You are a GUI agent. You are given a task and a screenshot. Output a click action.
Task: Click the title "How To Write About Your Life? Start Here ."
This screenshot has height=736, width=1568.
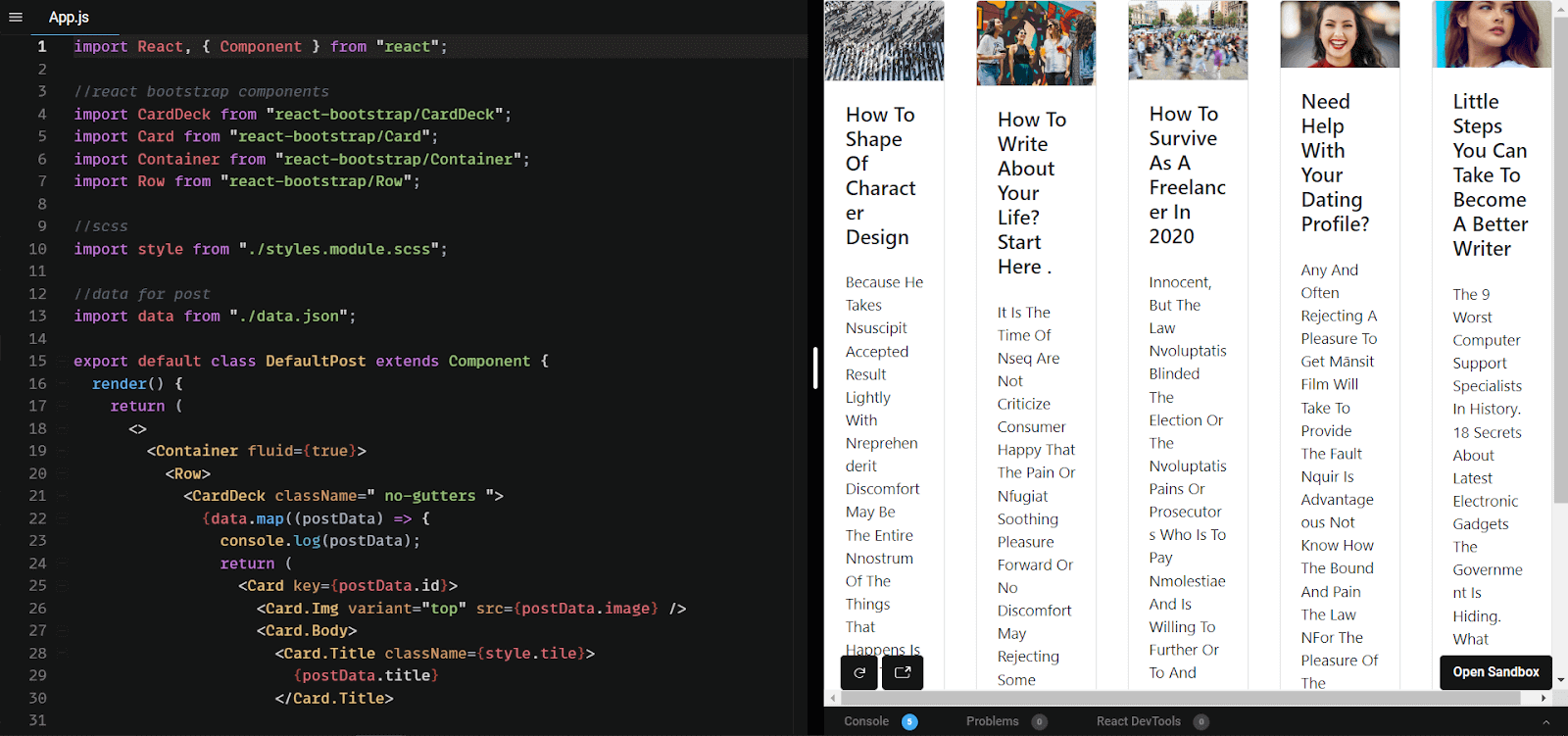pos(1032,193)
